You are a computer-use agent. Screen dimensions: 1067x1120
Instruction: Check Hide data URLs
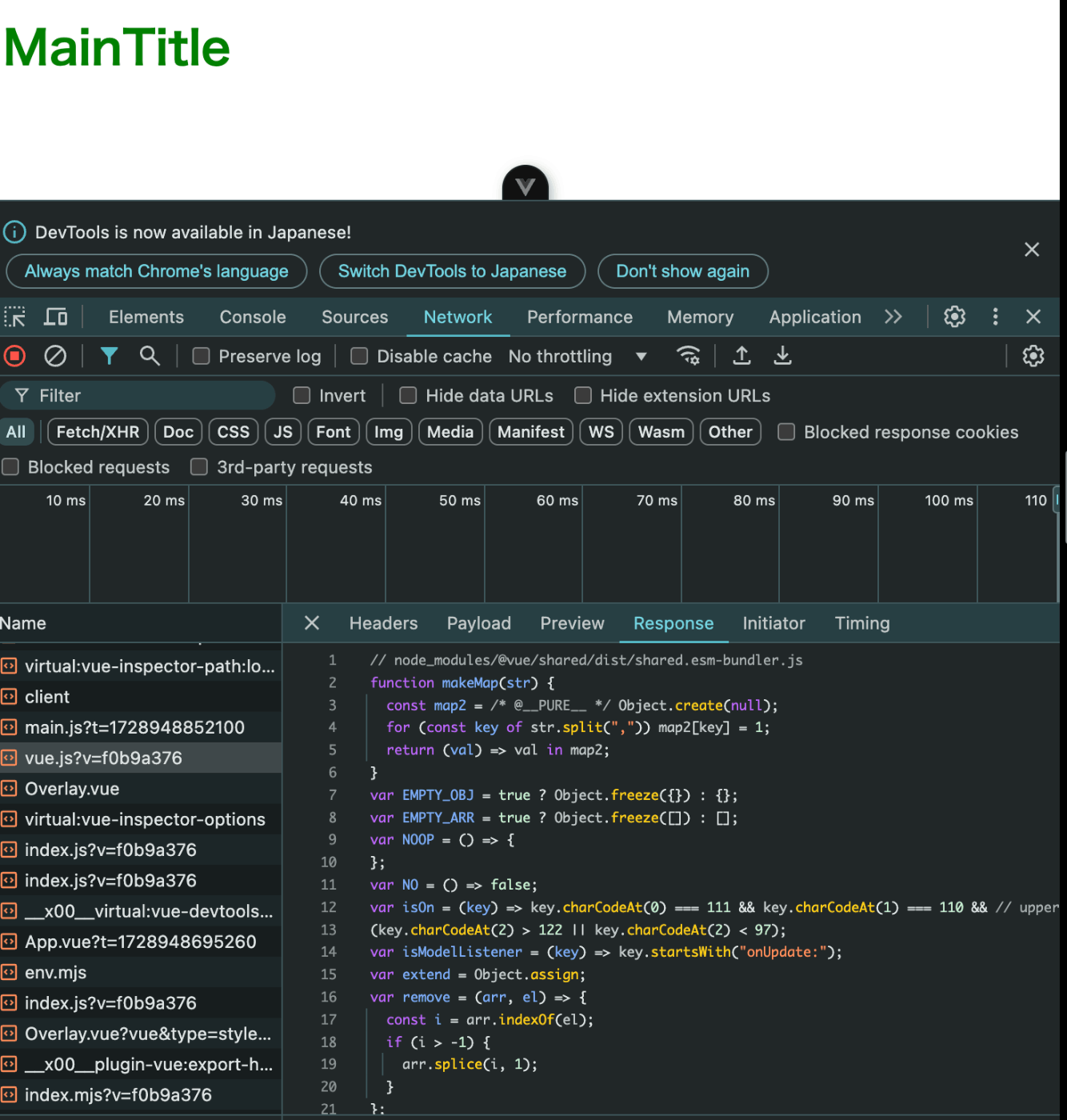[408, 395]
